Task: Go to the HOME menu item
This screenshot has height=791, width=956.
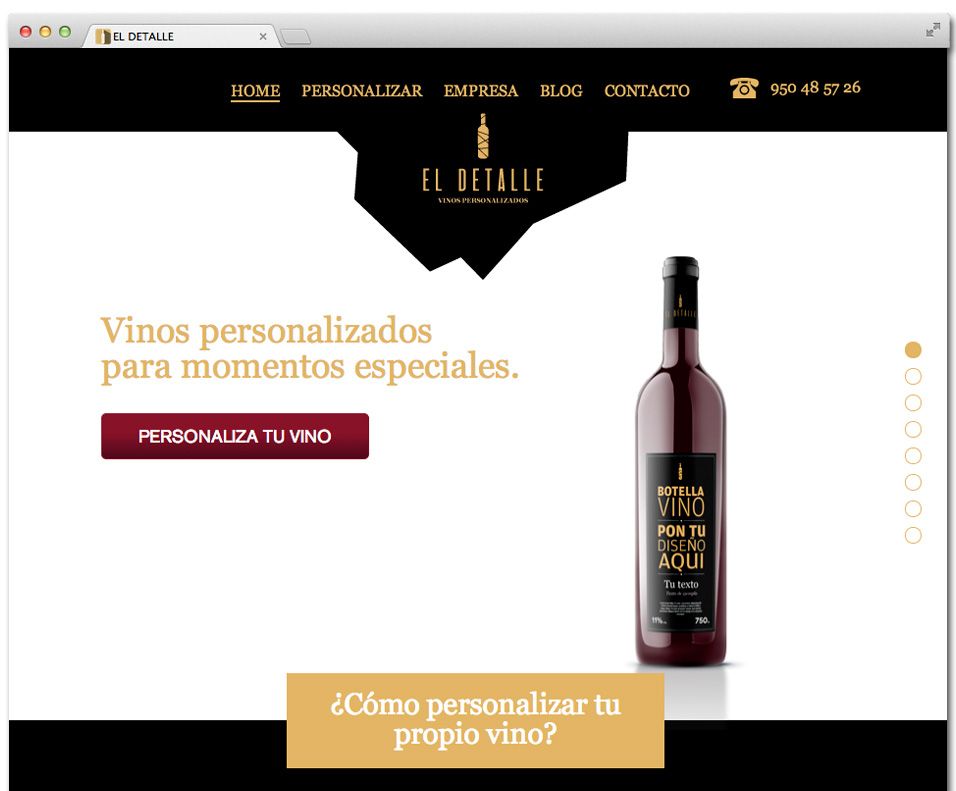Action: (x=255, y=91)
